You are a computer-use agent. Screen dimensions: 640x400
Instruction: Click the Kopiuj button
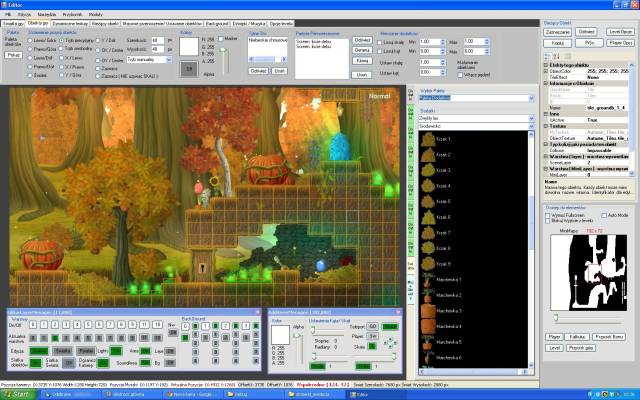click(x=558, y=42)
